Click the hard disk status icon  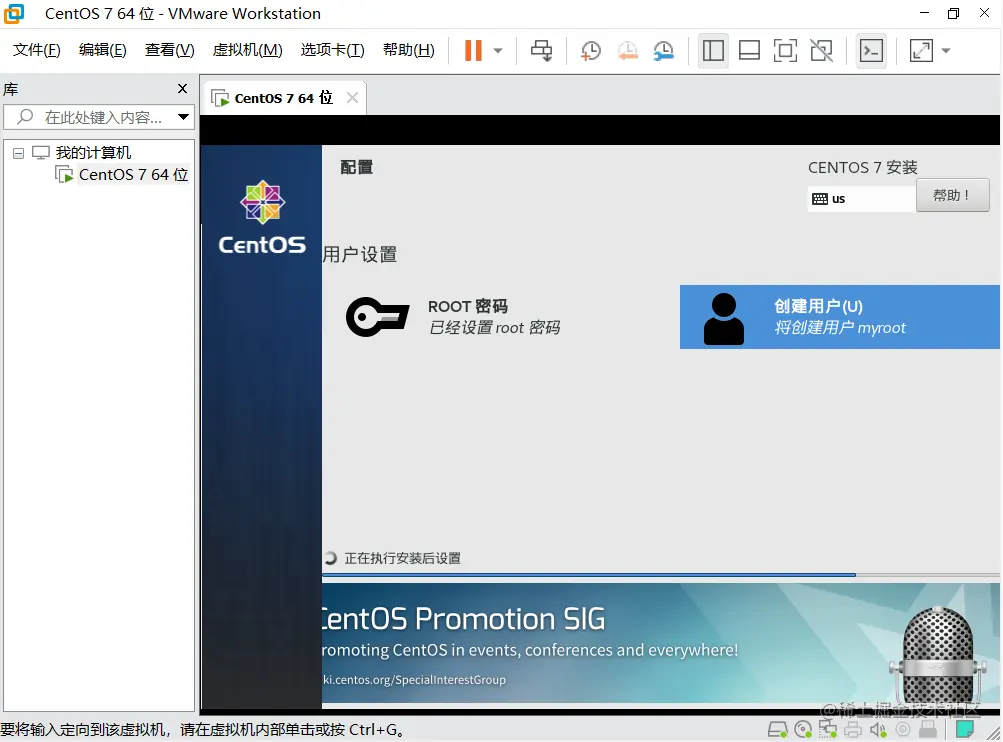[777, 729]
